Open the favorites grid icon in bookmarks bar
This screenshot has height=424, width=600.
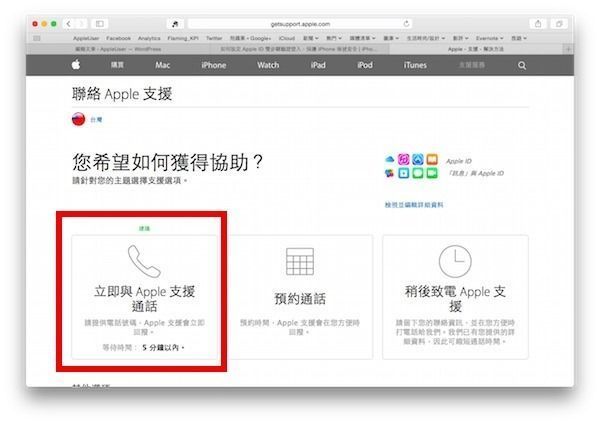[x=37, y=38]
